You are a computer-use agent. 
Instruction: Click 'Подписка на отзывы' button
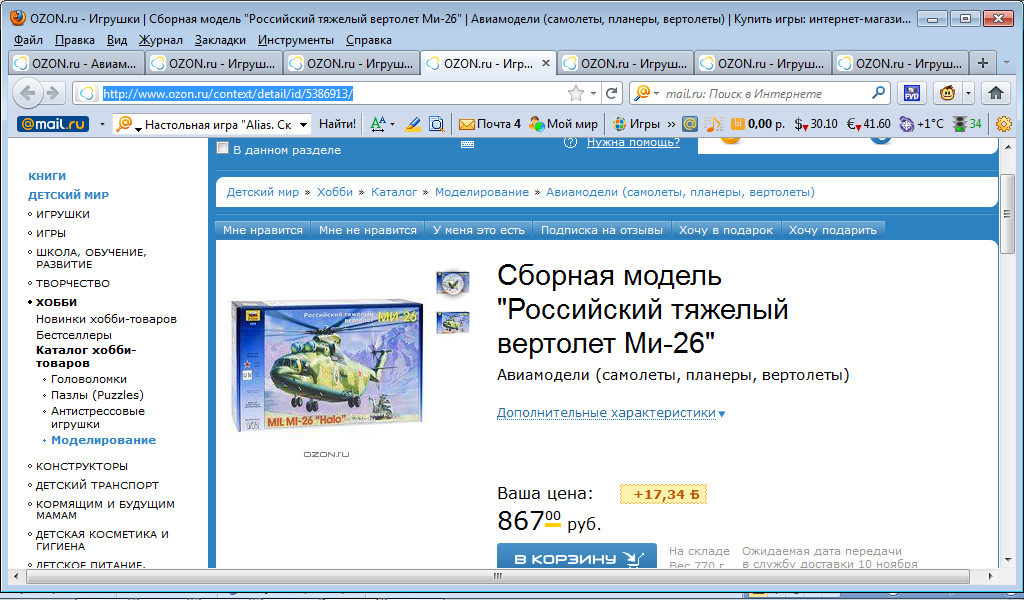point(601,230)
